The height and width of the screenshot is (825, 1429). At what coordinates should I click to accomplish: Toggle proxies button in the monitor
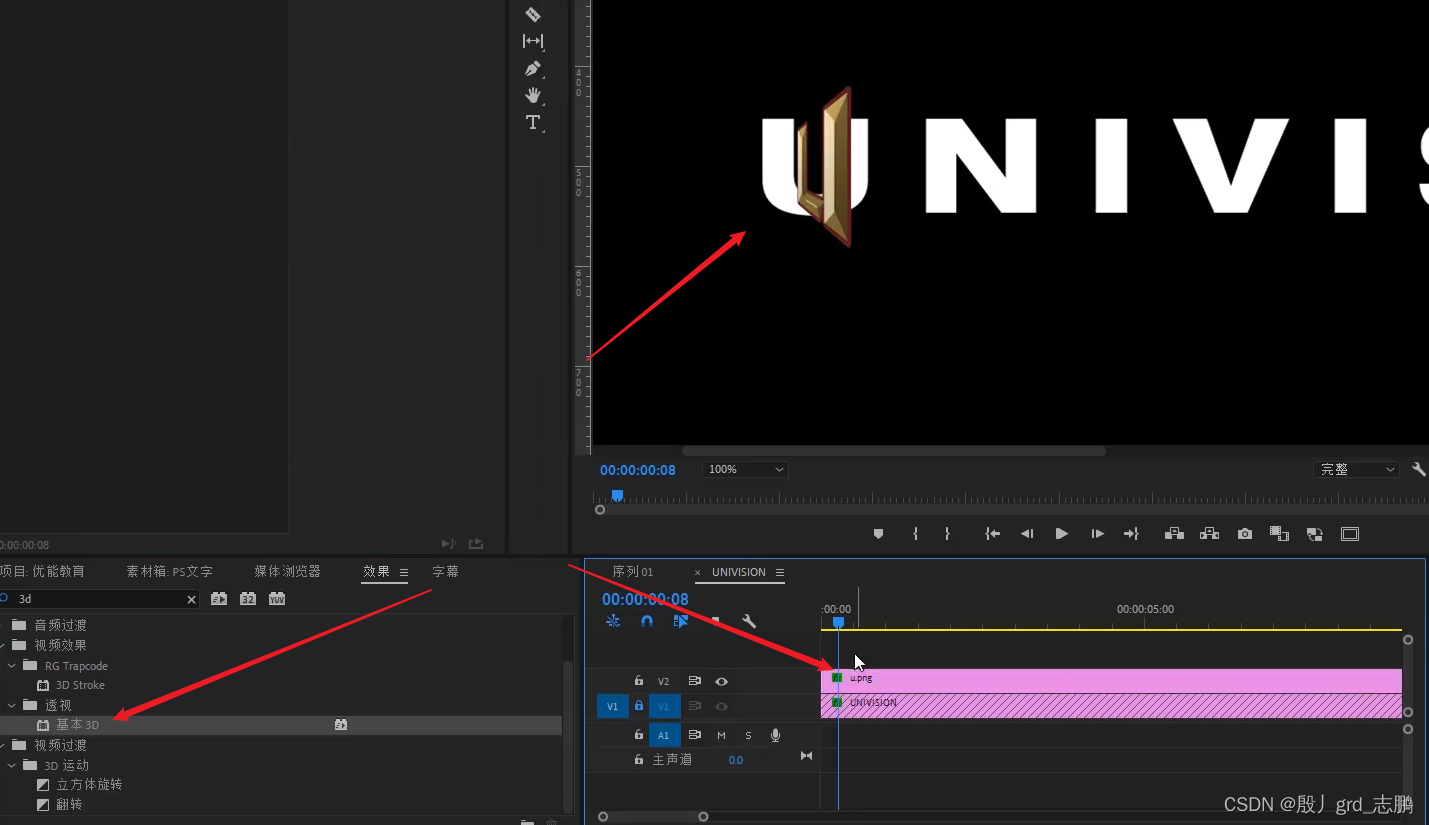1314,534
